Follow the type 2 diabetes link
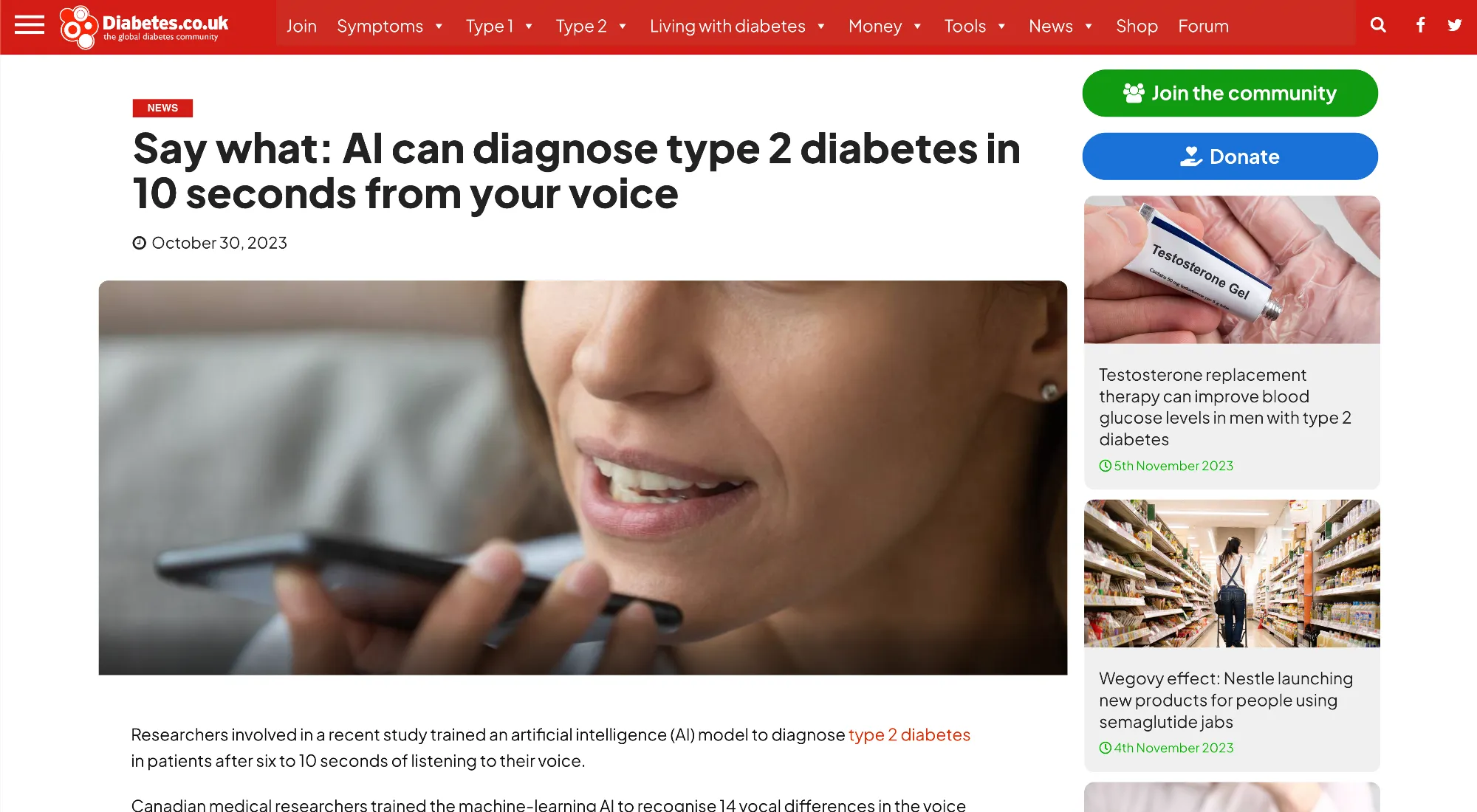Viewport: 1477px width, 812px height. point(909,734)
